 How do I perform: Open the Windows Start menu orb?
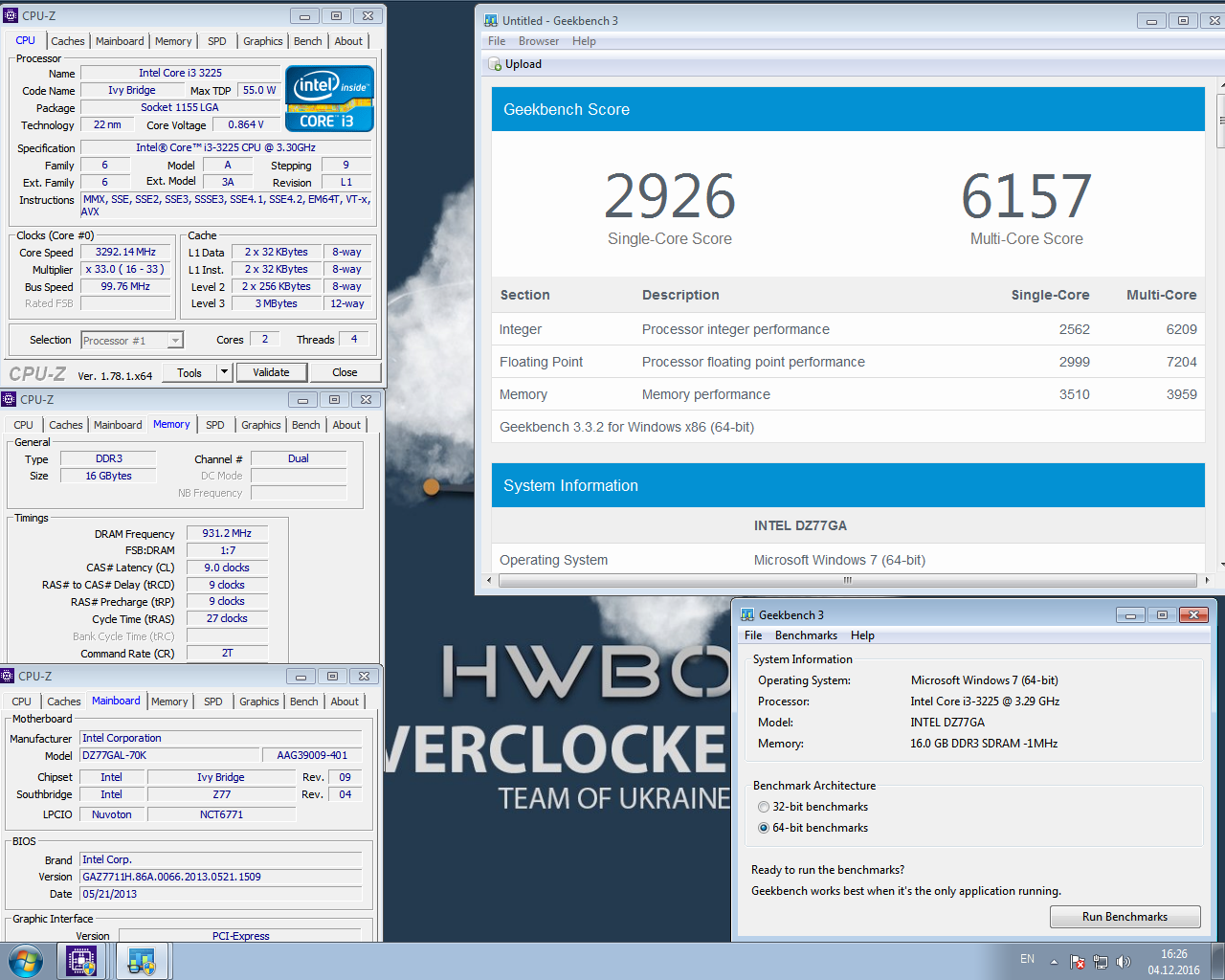(26, 961)
